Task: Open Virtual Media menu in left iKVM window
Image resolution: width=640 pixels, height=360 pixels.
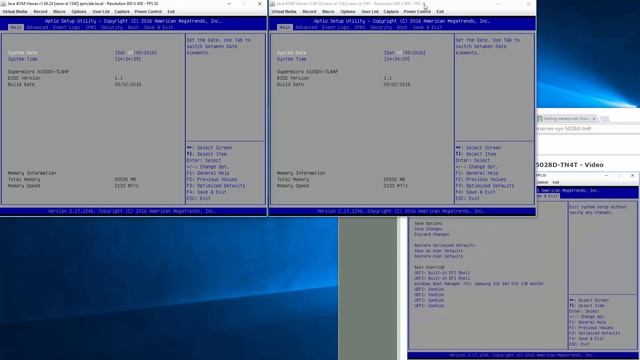Action: (x=15, y=11)
